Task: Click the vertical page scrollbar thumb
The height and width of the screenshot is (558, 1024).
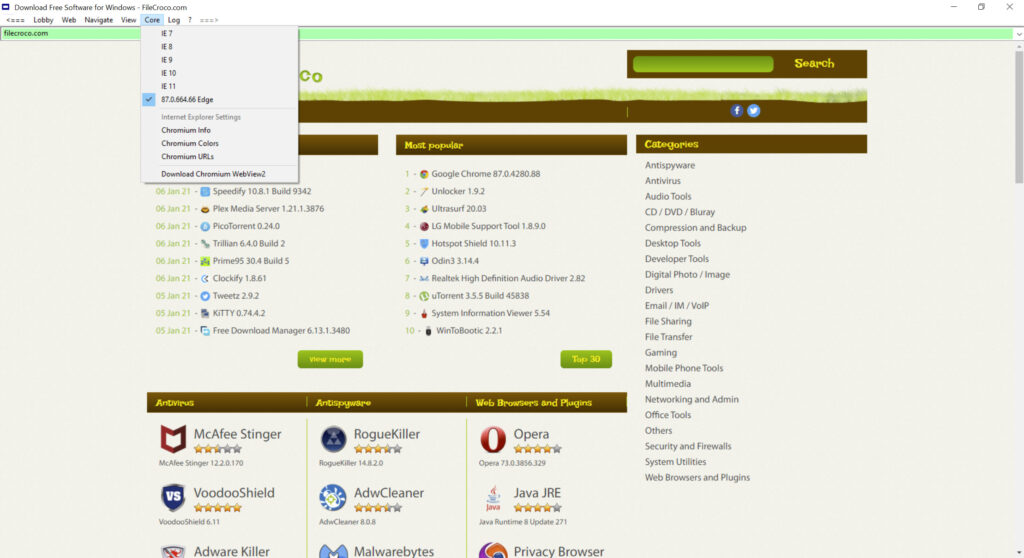Action: (1019, 118)
